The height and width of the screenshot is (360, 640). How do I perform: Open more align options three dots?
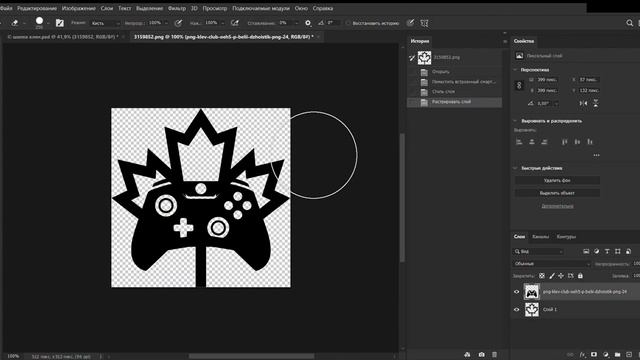click(x=596, y=155)
